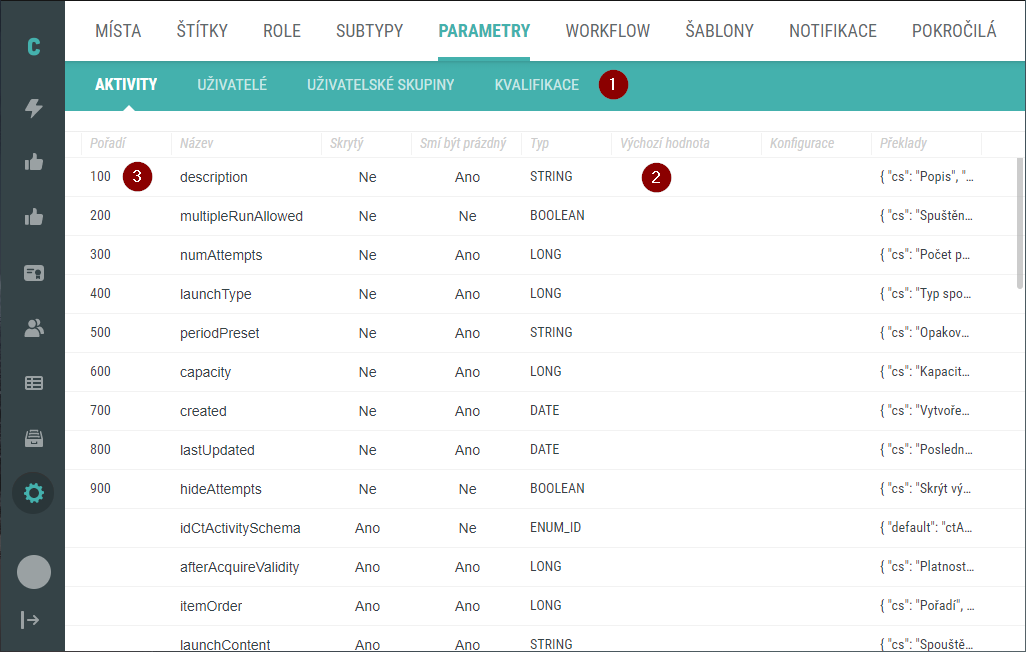Open the UŽIVATELSKÉ SKUPINY sub-tab
1026x652 pixels.
tap(380, 85)
